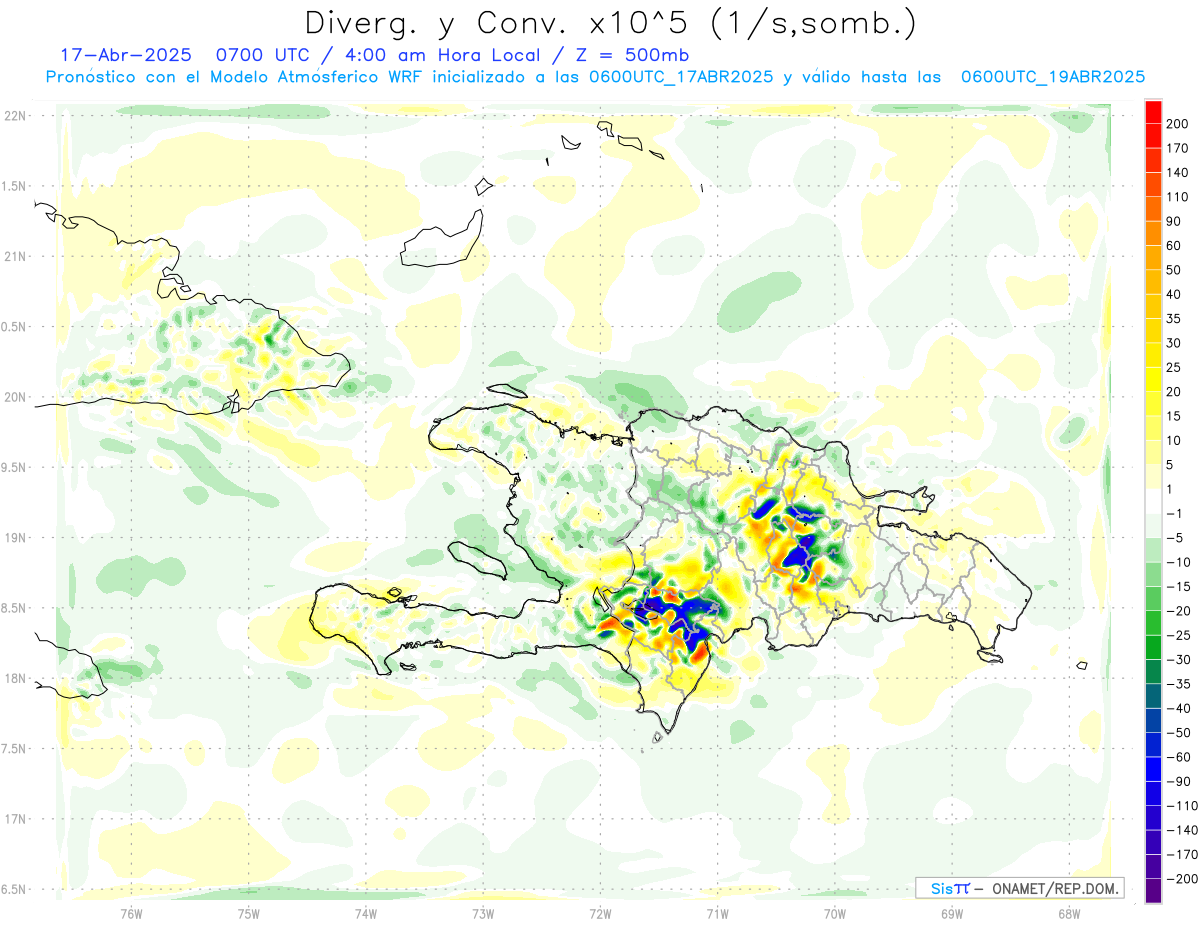1200x927 pixels.
Task: Click the '7.5N' latitude label
Action: [15, 749]
